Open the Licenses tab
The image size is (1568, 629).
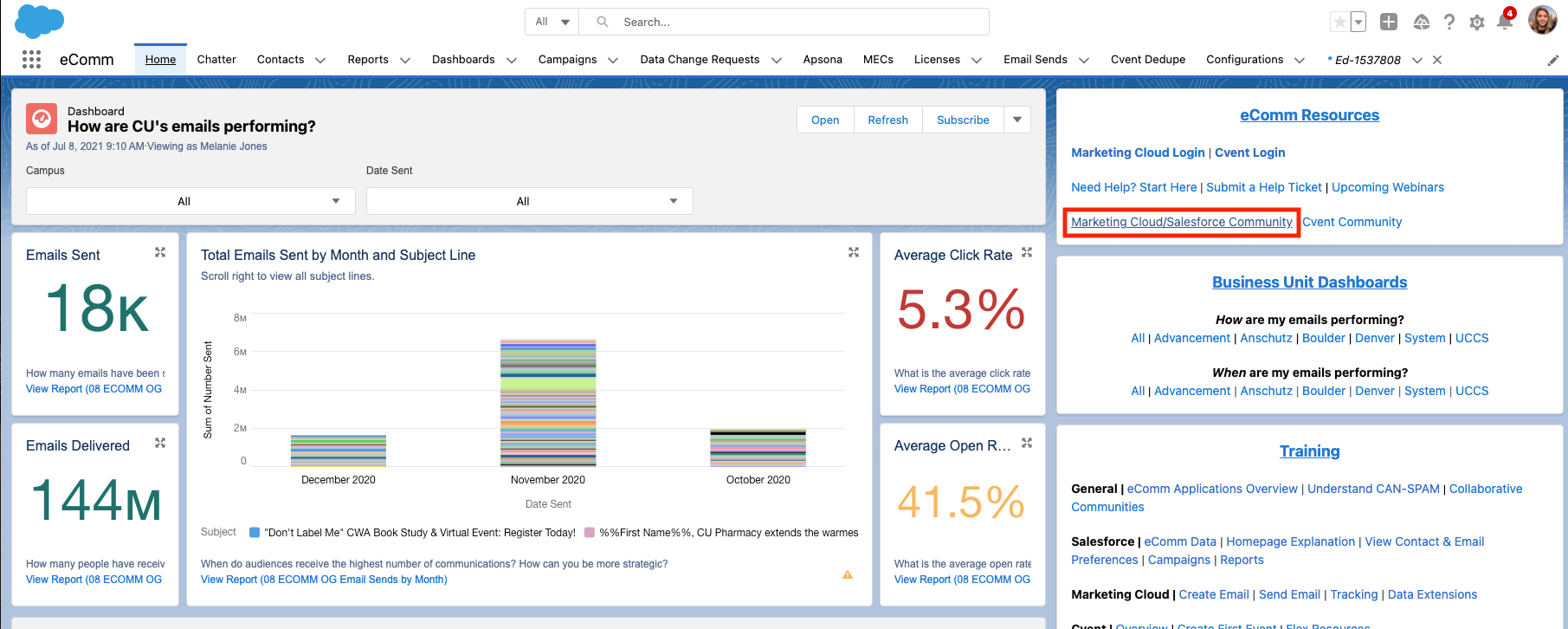point(937,59)
